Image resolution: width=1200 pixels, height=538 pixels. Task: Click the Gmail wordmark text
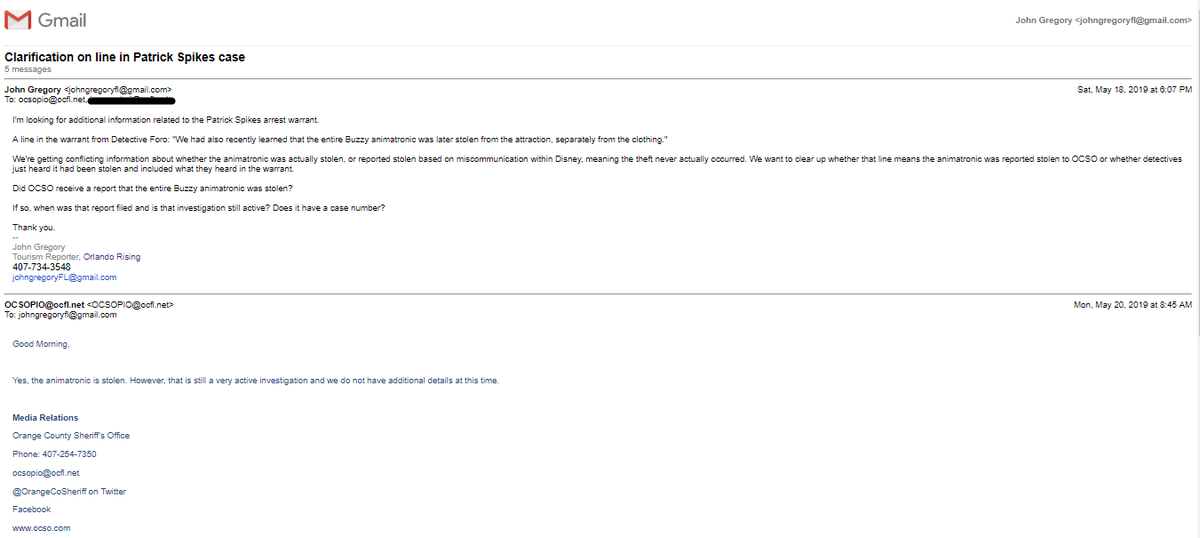62,21
